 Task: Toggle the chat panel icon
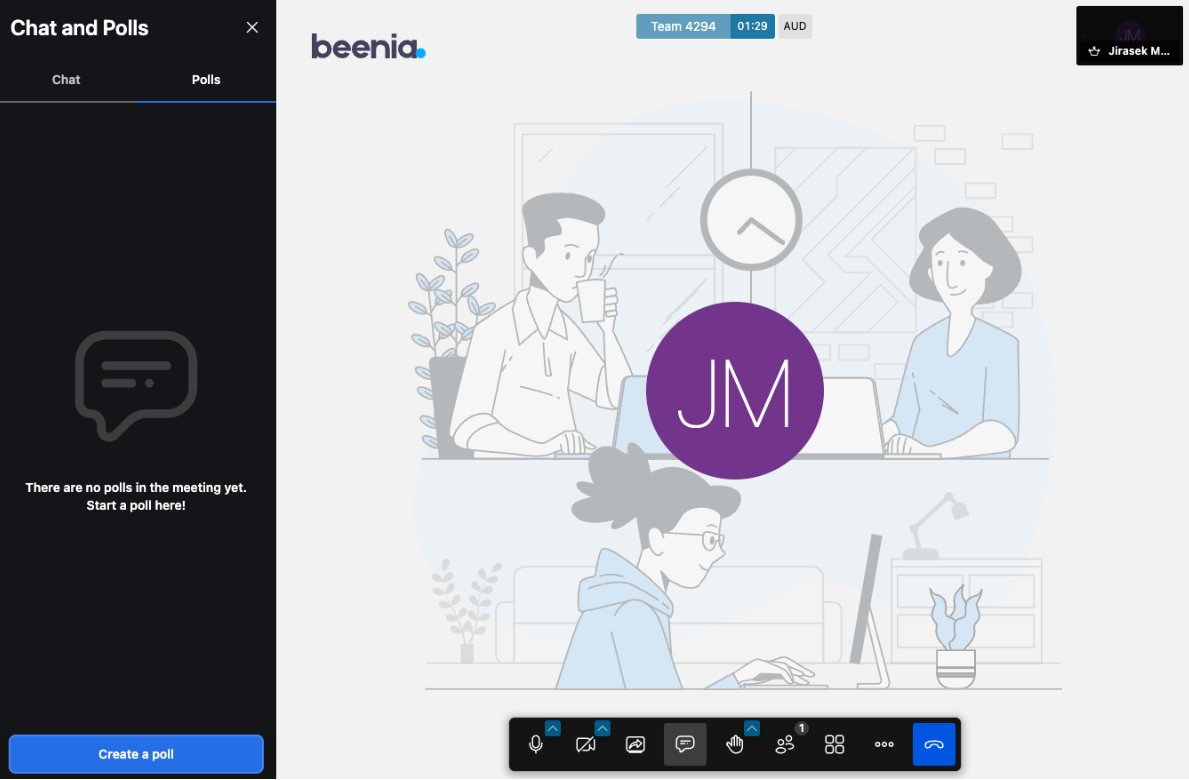pyautogui.click(x=685, y=745)
